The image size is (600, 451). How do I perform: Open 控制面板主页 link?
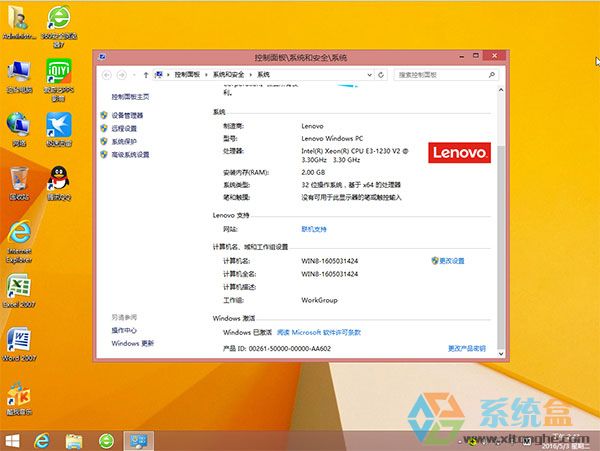click(130, 97)
